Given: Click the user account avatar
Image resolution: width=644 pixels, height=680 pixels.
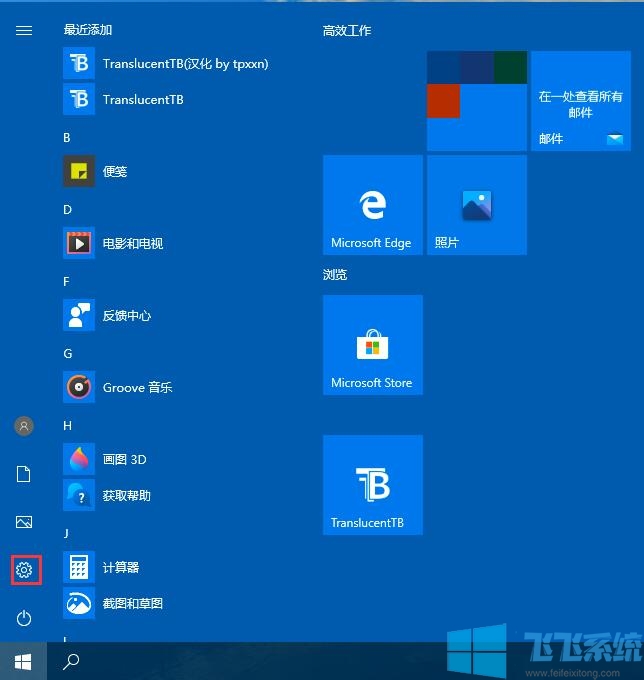Looking at the screenshot, I should (x=24, y=426).
